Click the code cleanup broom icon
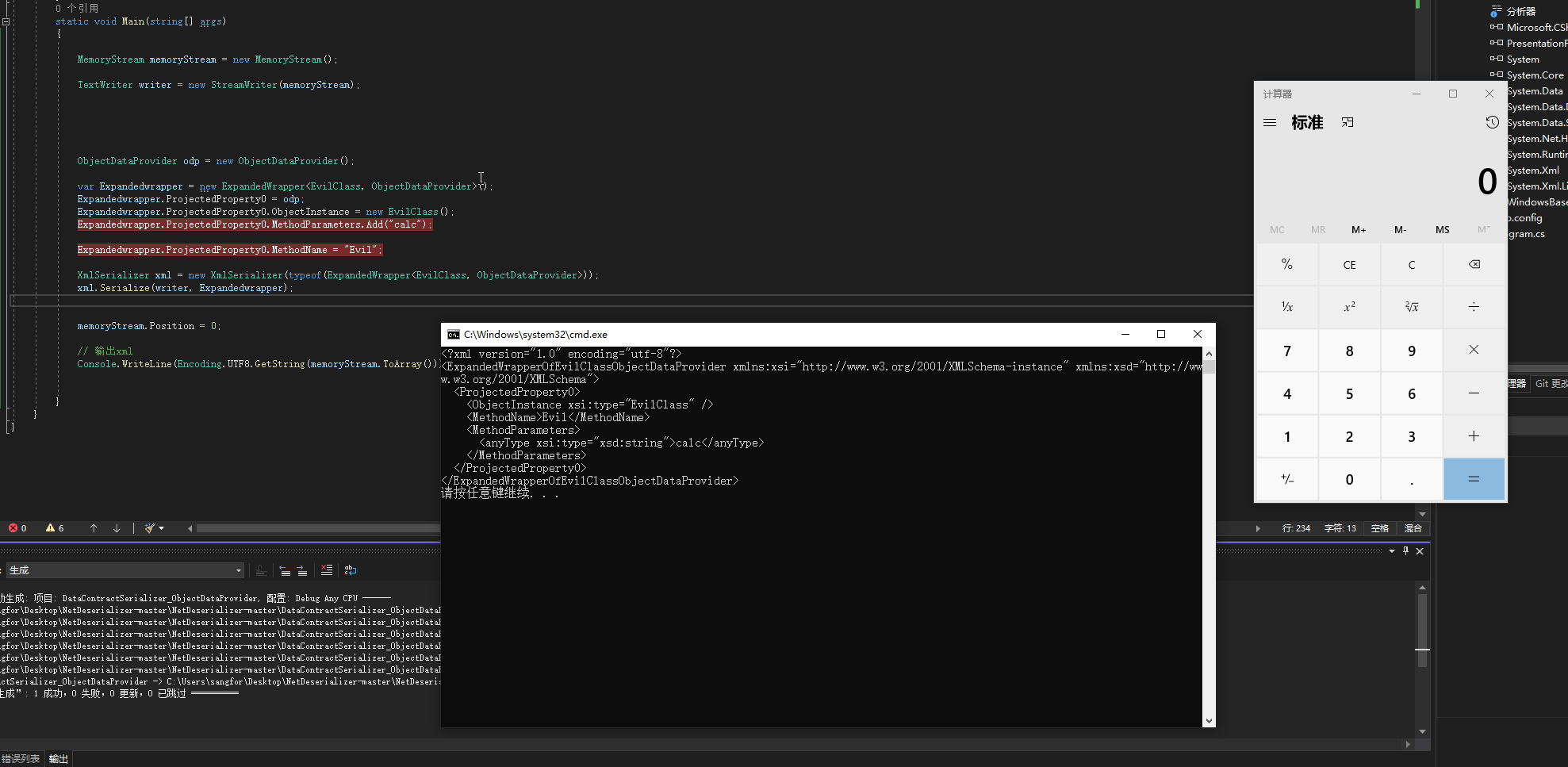Screen dimensions: 1568x767 149,528
